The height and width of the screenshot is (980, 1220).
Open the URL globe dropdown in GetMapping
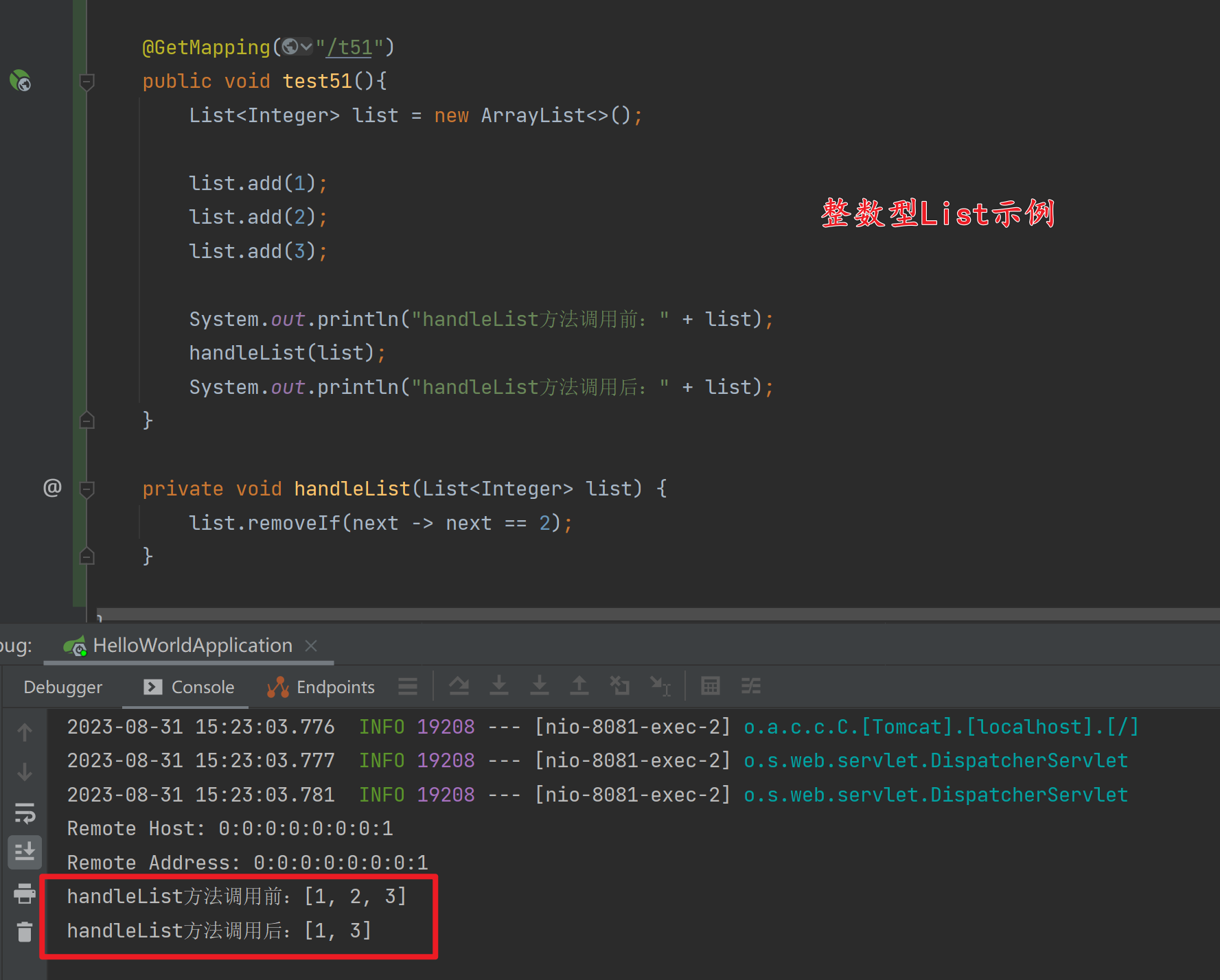point(297,47)
